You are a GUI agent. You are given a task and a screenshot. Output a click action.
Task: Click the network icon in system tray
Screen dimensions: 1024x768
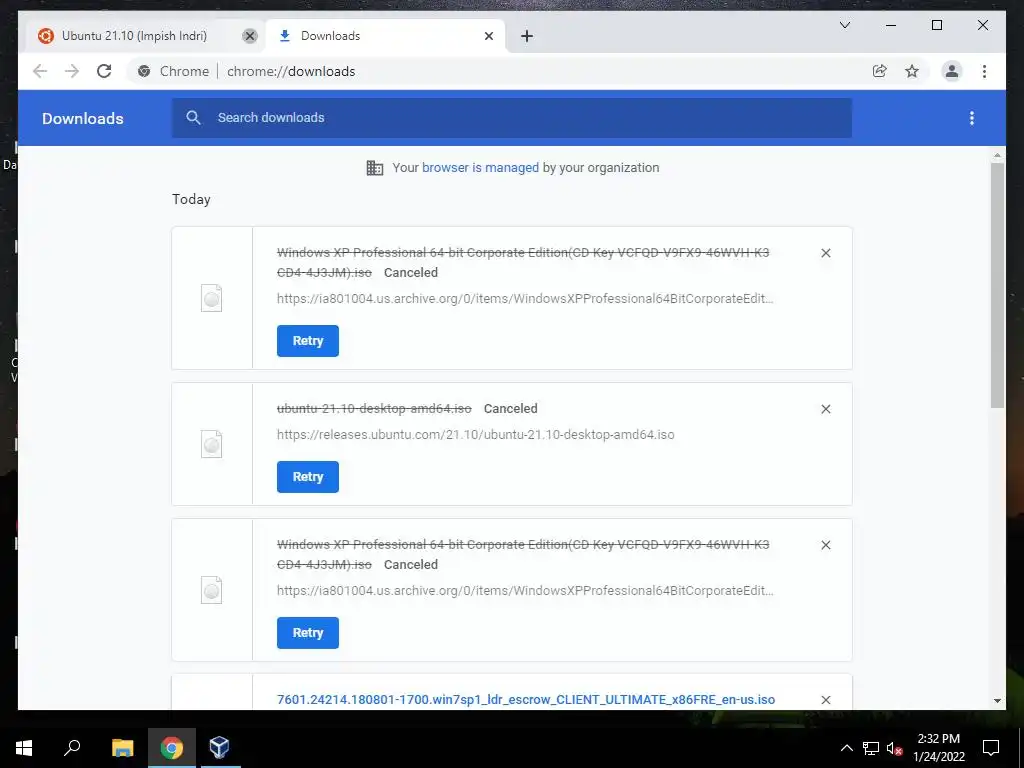pos(871,748)
